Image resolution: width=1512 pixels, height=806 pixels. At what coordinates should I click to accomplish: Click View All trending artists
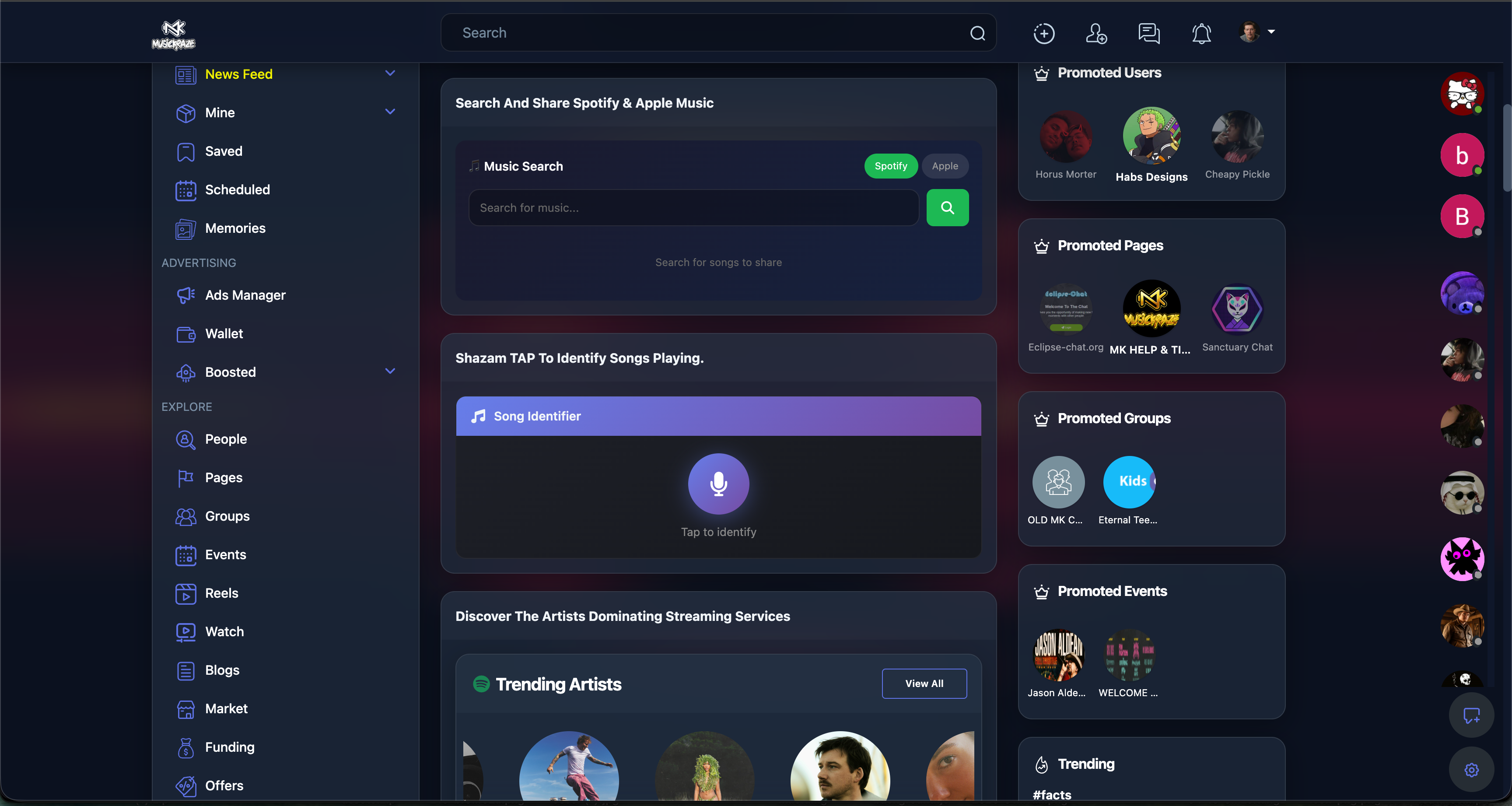(x=924, y=683)
